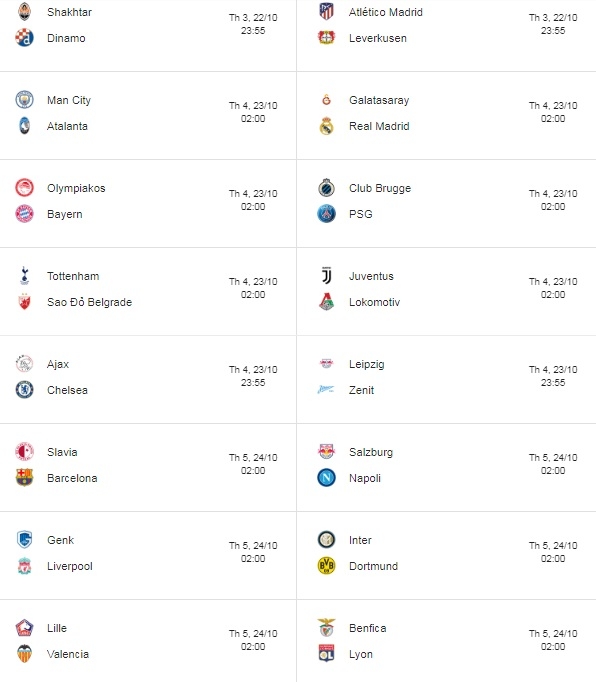
Task: Open the Galatasaray team name
Action: (379, 100)
